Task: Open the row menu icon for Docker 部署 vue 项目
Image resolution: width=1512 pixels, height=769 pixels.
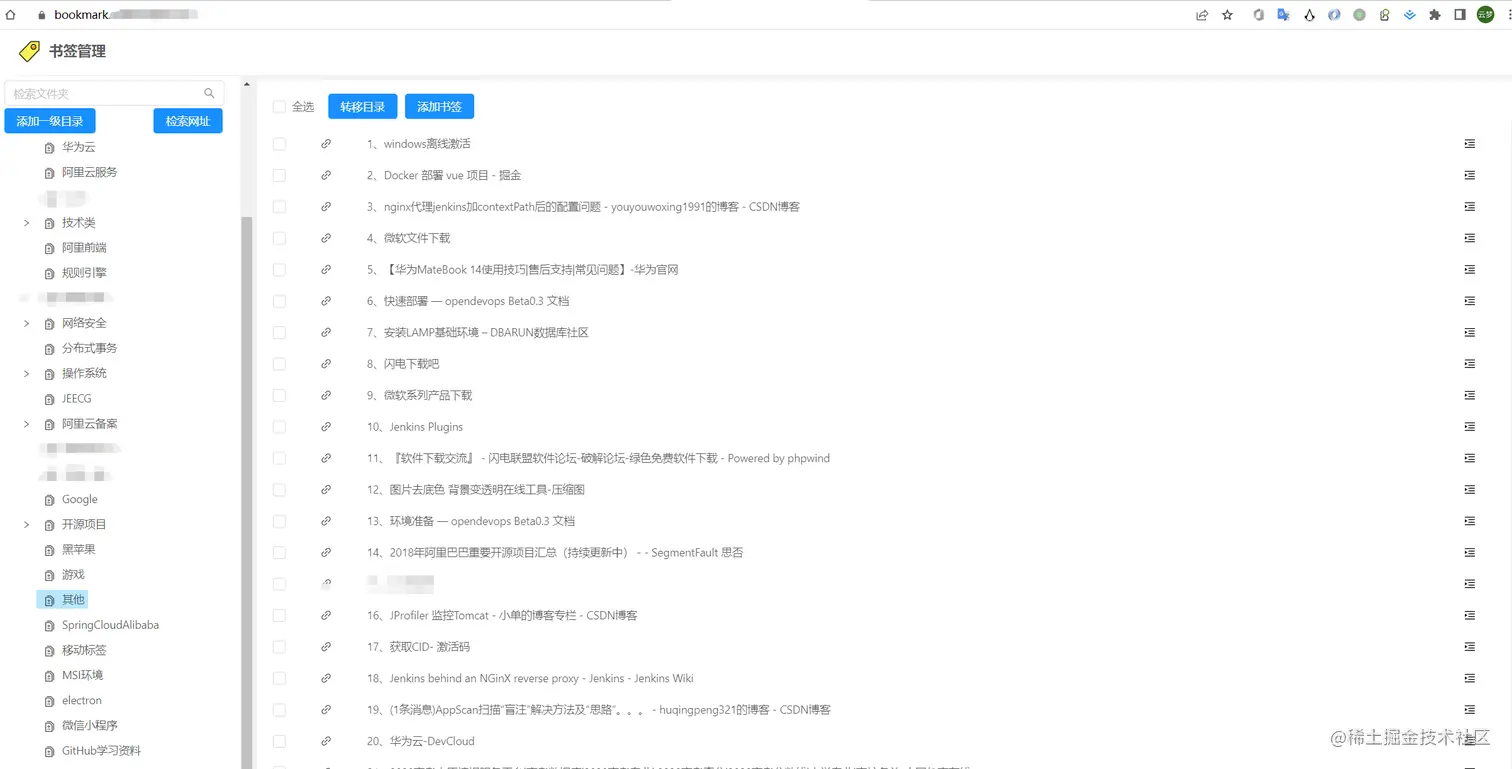Action: (x=1469, y=175)
